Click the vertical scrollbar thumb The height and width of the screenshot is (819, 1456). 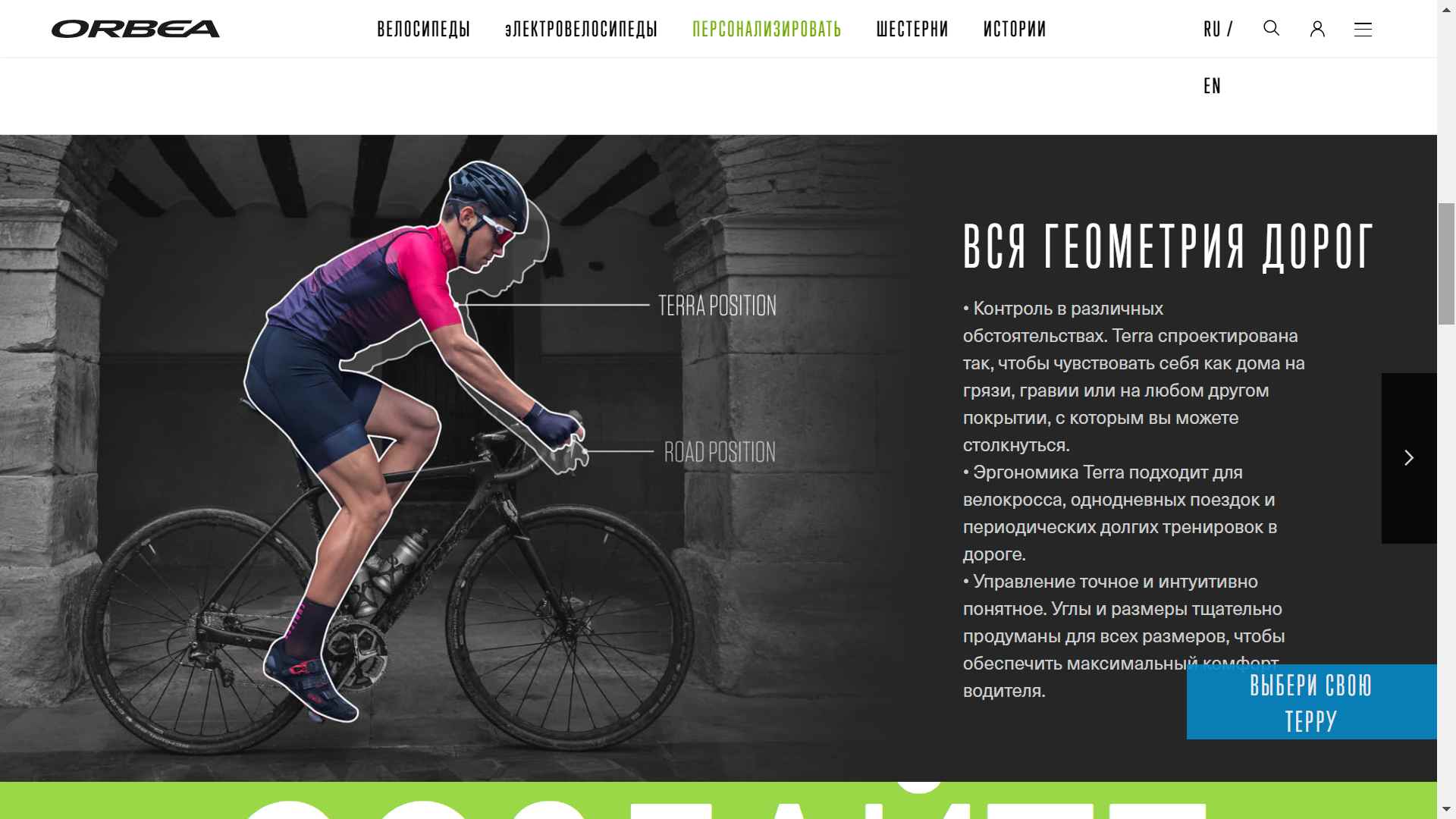pos(1447,264)
